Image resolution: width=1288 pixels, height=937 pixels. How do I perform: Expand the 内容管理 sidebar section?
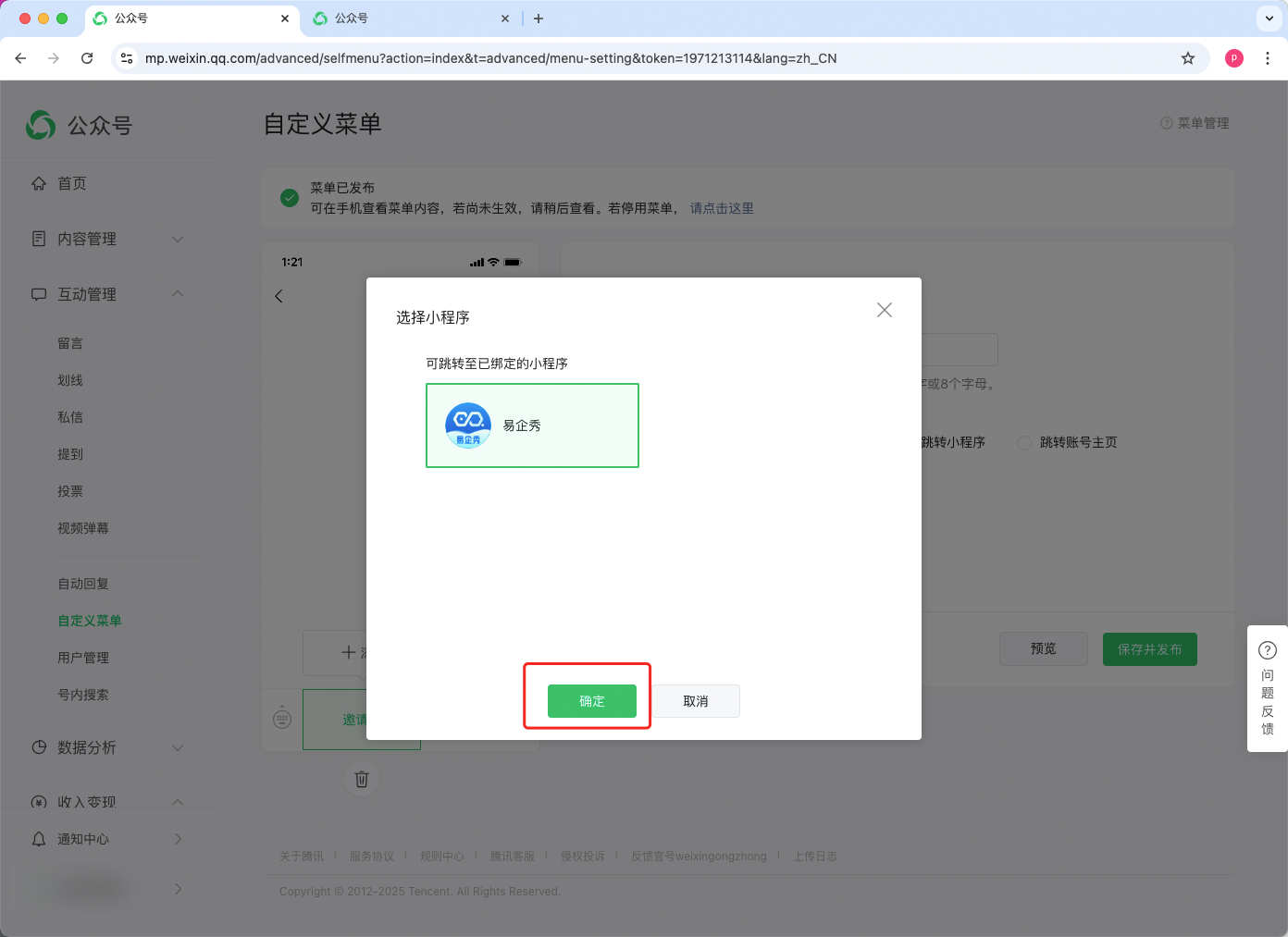pos(178,239)
